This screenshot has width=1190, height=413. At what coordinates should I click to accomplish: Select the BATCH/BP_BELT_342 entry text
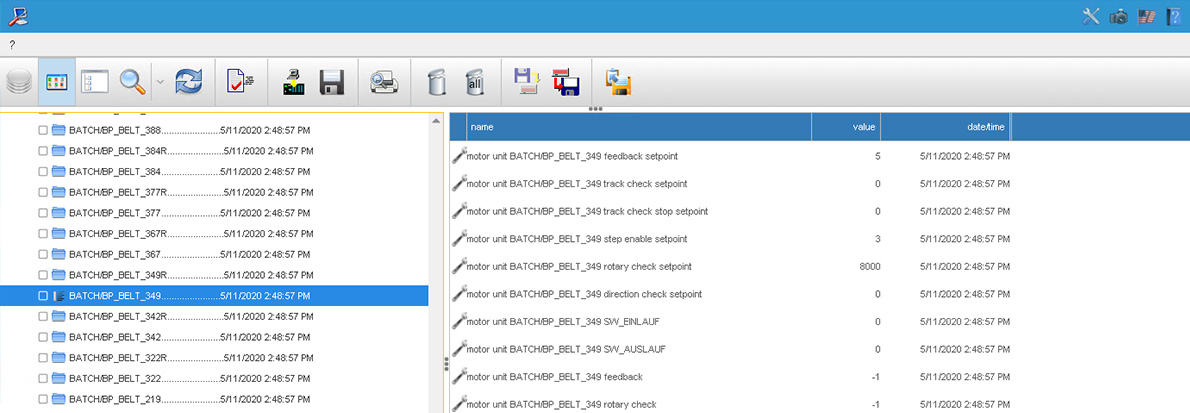coord(189,337)
